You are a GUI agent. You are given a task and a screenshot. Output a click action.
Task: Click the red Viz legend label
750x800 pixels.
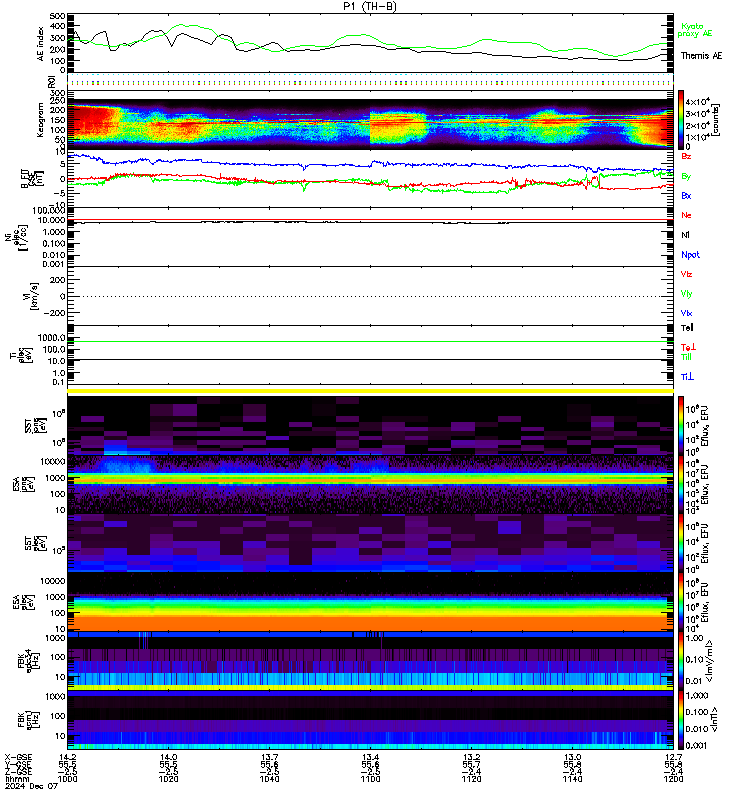(x=686, y=274)
